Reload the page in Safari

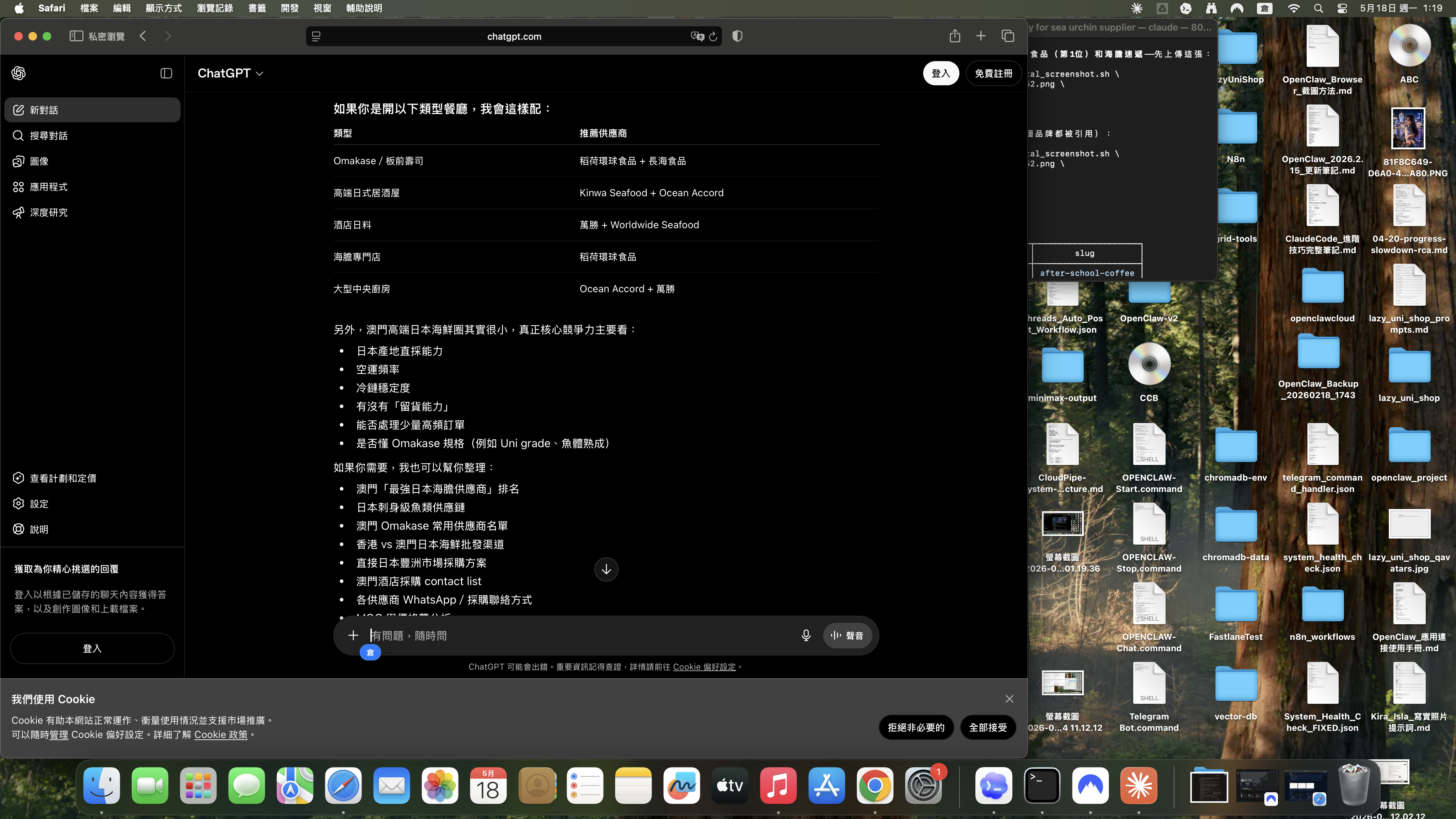point(713,36)
